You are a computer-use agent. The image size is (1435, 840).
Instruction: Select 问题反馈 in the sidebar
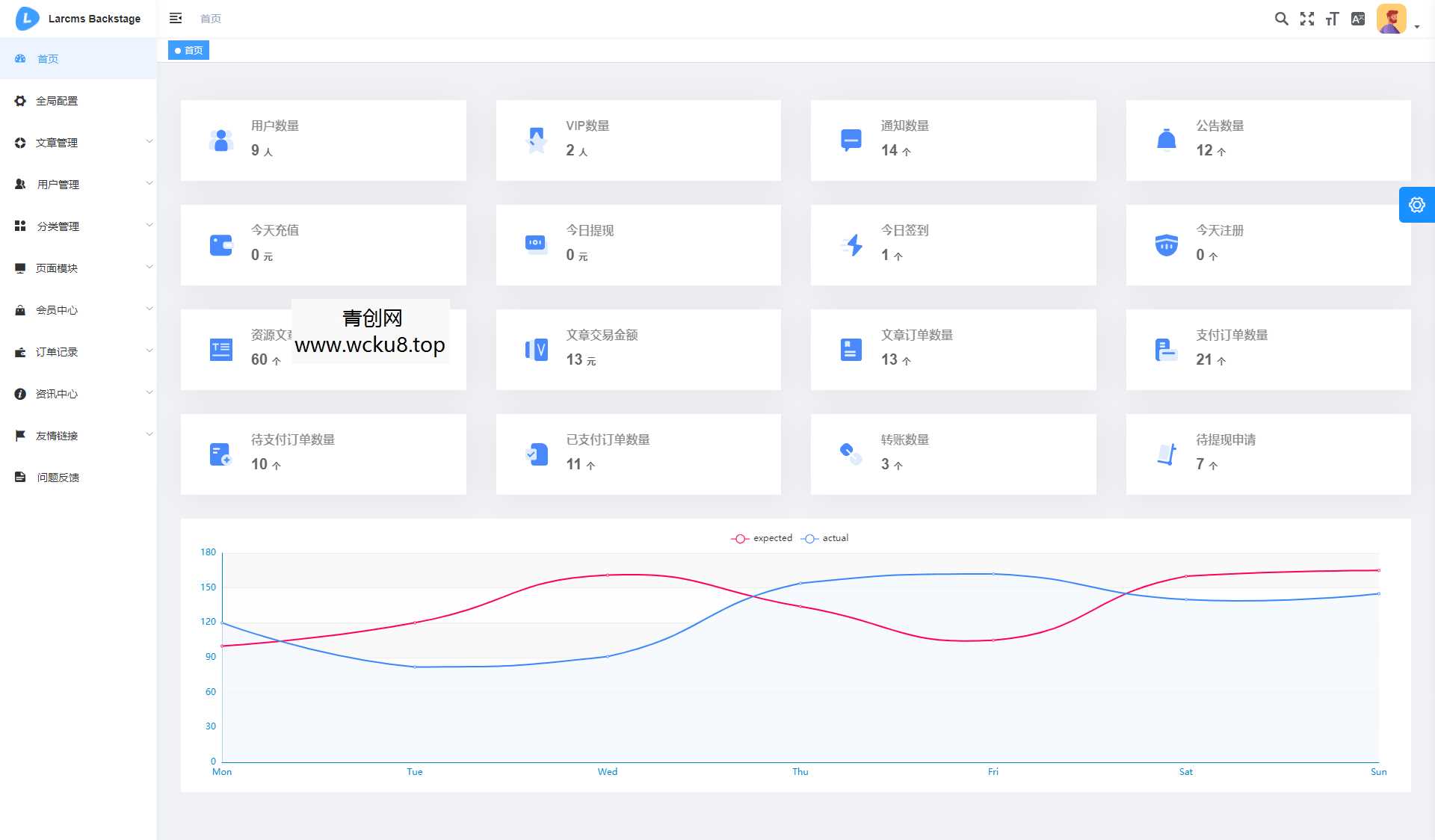click(x=58, y=477)
